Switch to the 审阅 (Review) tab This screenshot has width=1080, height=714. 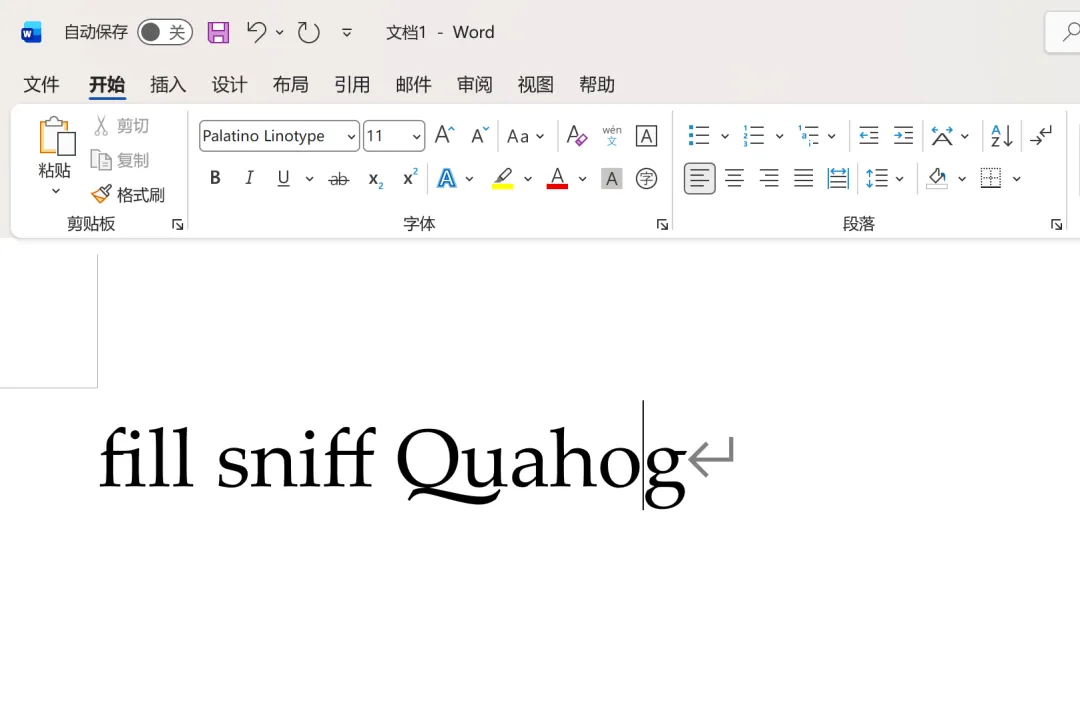click(475, 85)
